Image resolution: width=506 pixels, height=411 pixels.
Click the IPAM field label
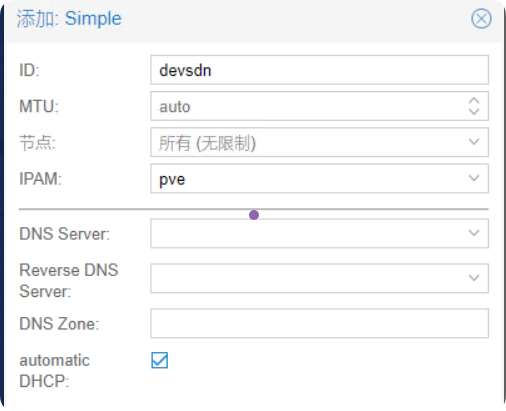click(40, 179)
